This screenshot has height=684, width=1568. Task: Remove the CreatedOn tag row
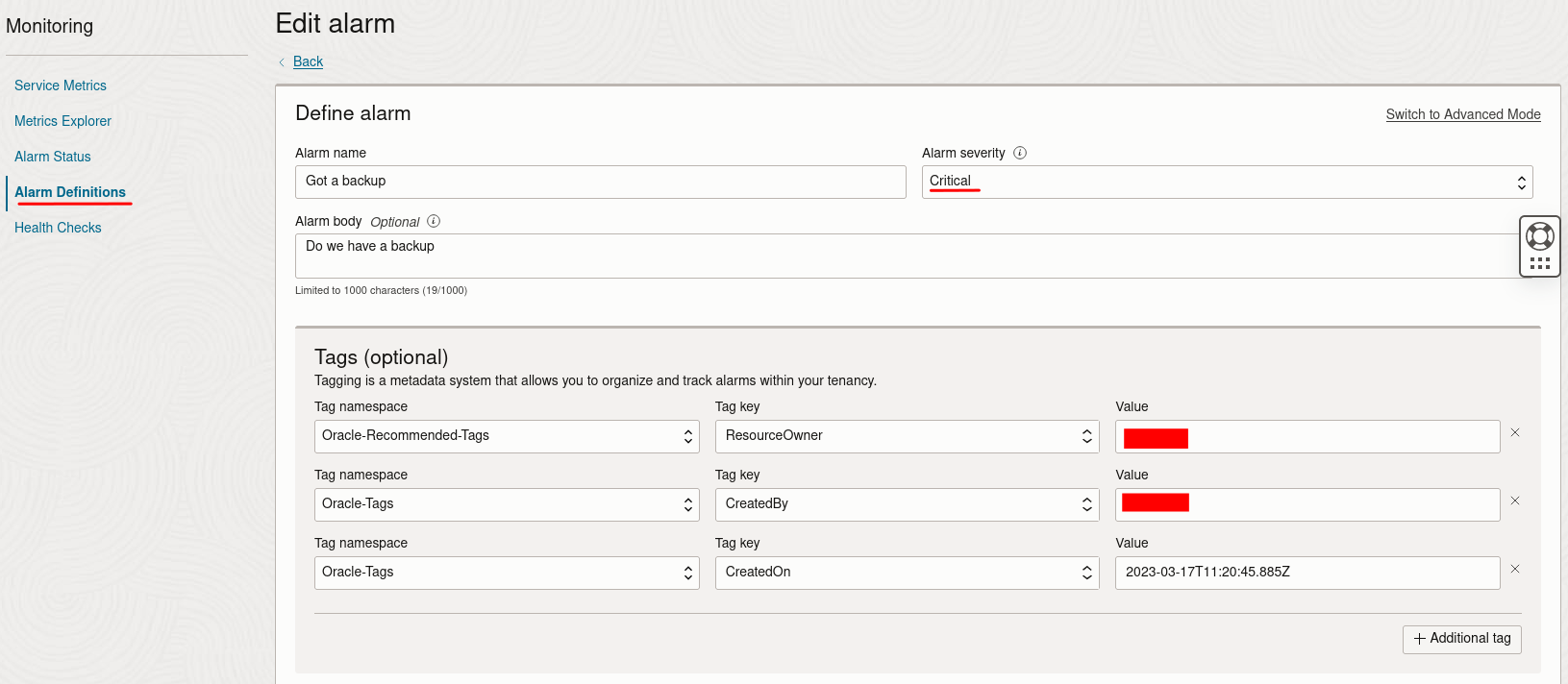tap(1515, 570)
